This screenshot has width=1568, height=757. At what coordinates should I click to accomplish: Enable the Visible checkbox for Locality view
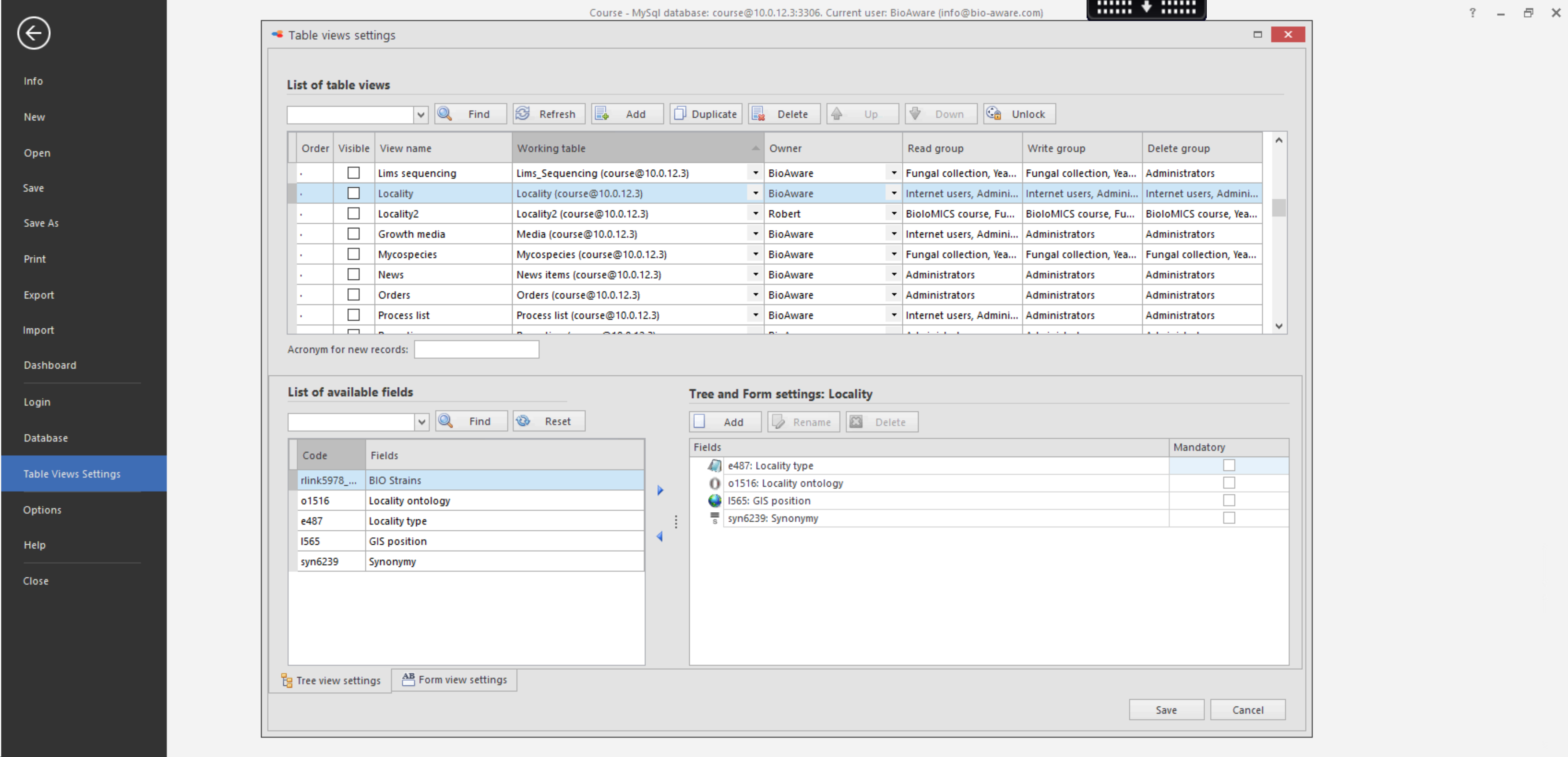click(353, 193)
